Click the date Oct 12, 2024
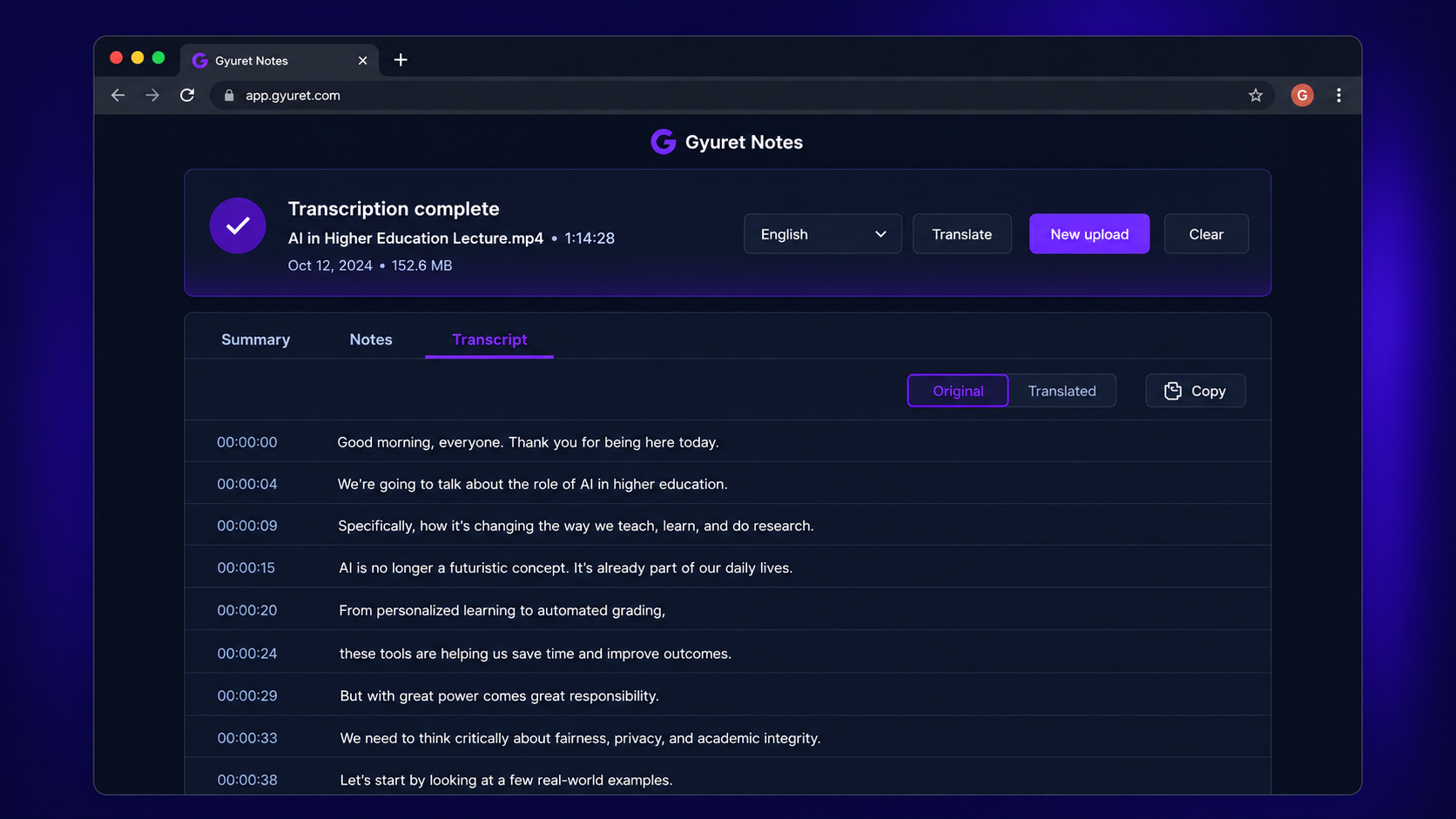Image resolution: width=1456 pixels, height=819 pixels. [330, 265]
